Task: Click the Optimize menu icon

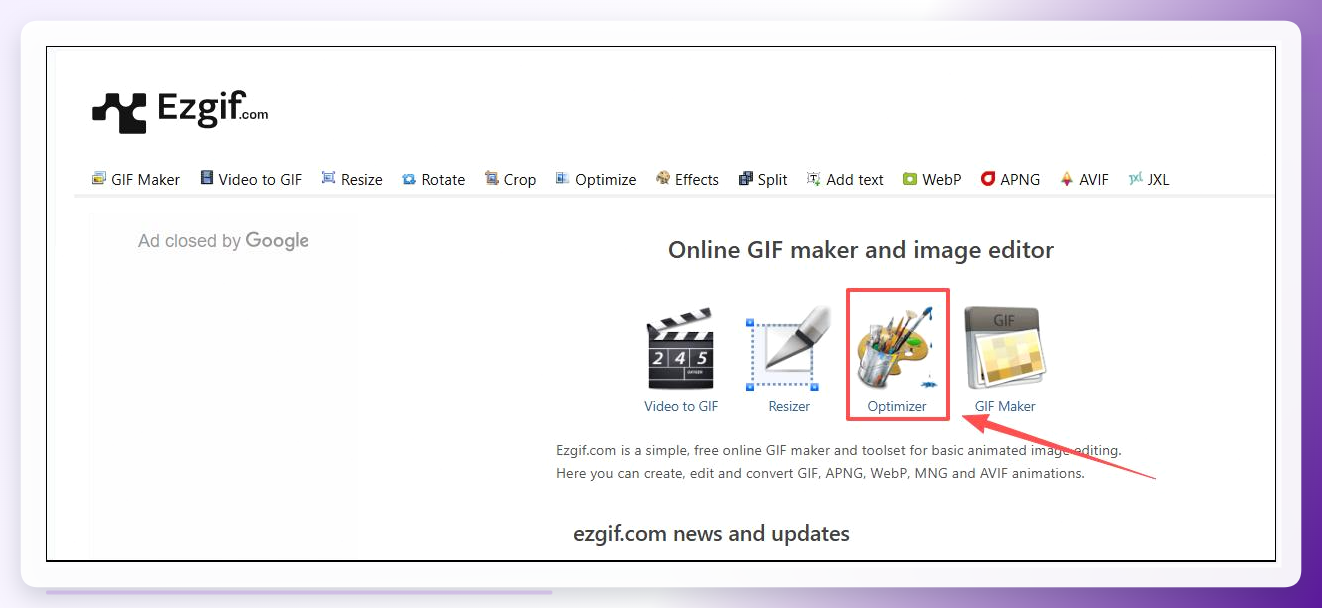Action: point(563,179)
